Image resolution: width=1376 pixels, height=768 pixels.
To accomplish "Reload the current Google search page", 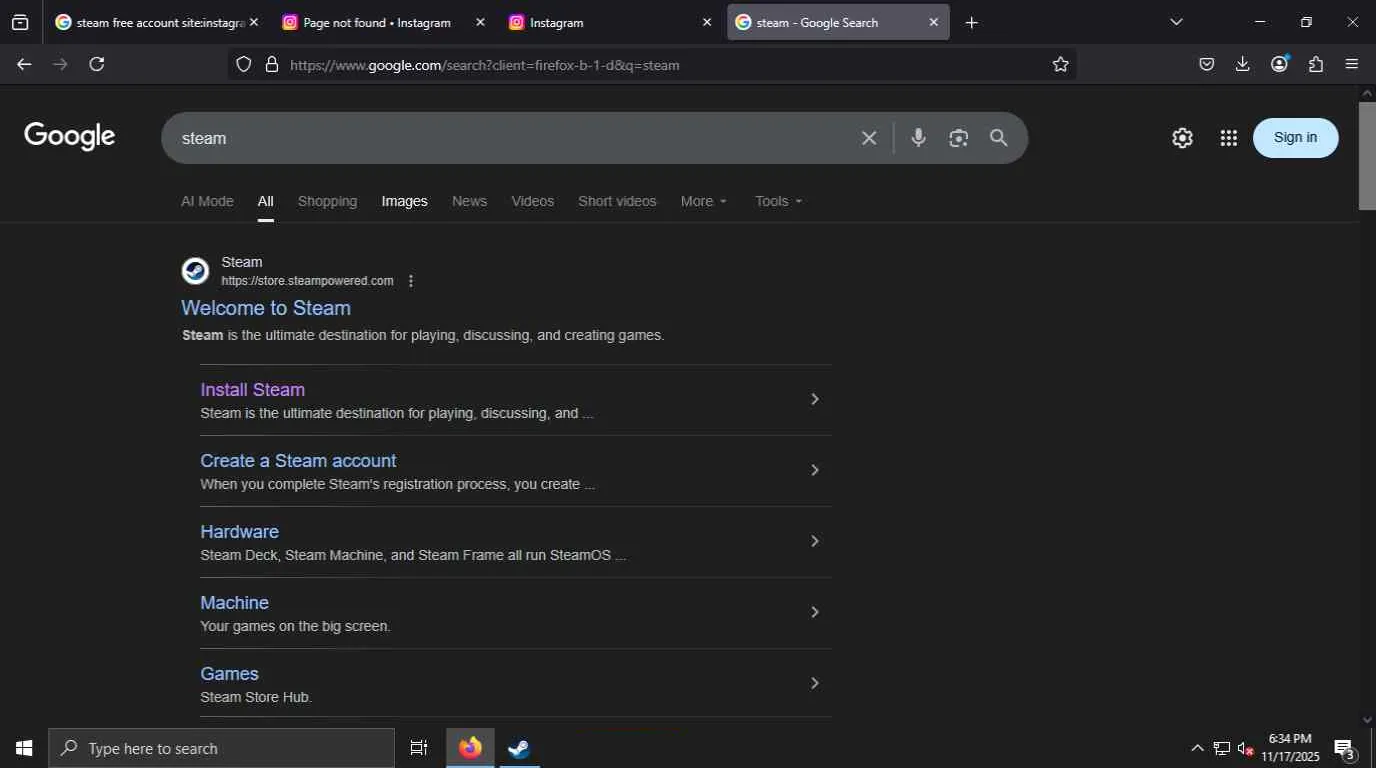I will click(97, 64).
